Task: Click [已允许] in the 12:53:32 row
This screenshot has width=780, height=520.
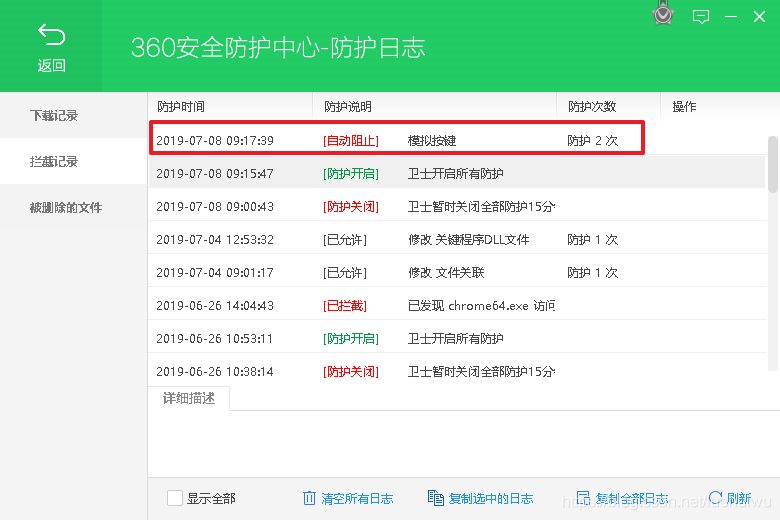Action: point(345,240)
